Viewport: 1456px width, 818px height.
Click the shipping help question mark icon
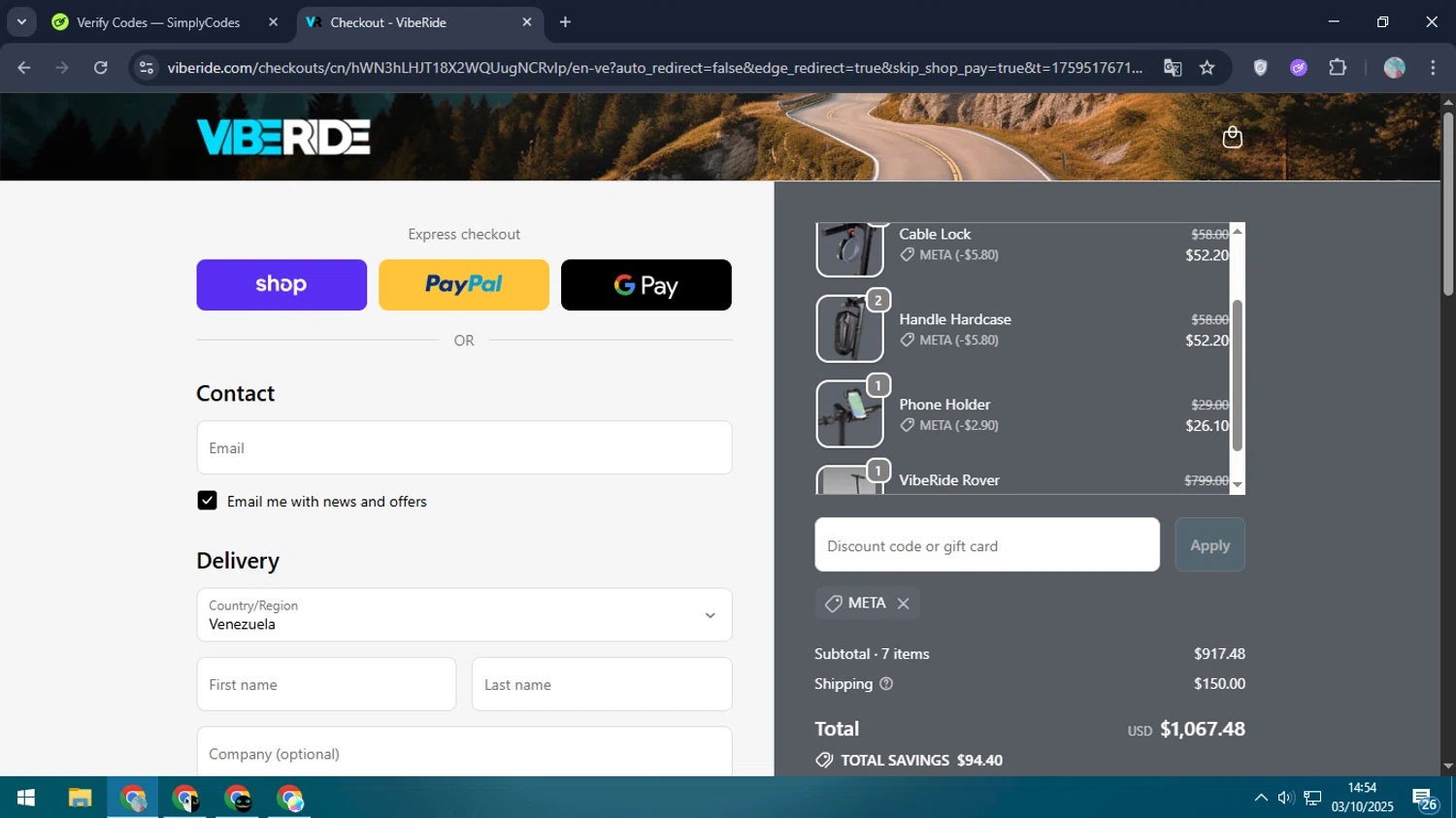[885, 684]
